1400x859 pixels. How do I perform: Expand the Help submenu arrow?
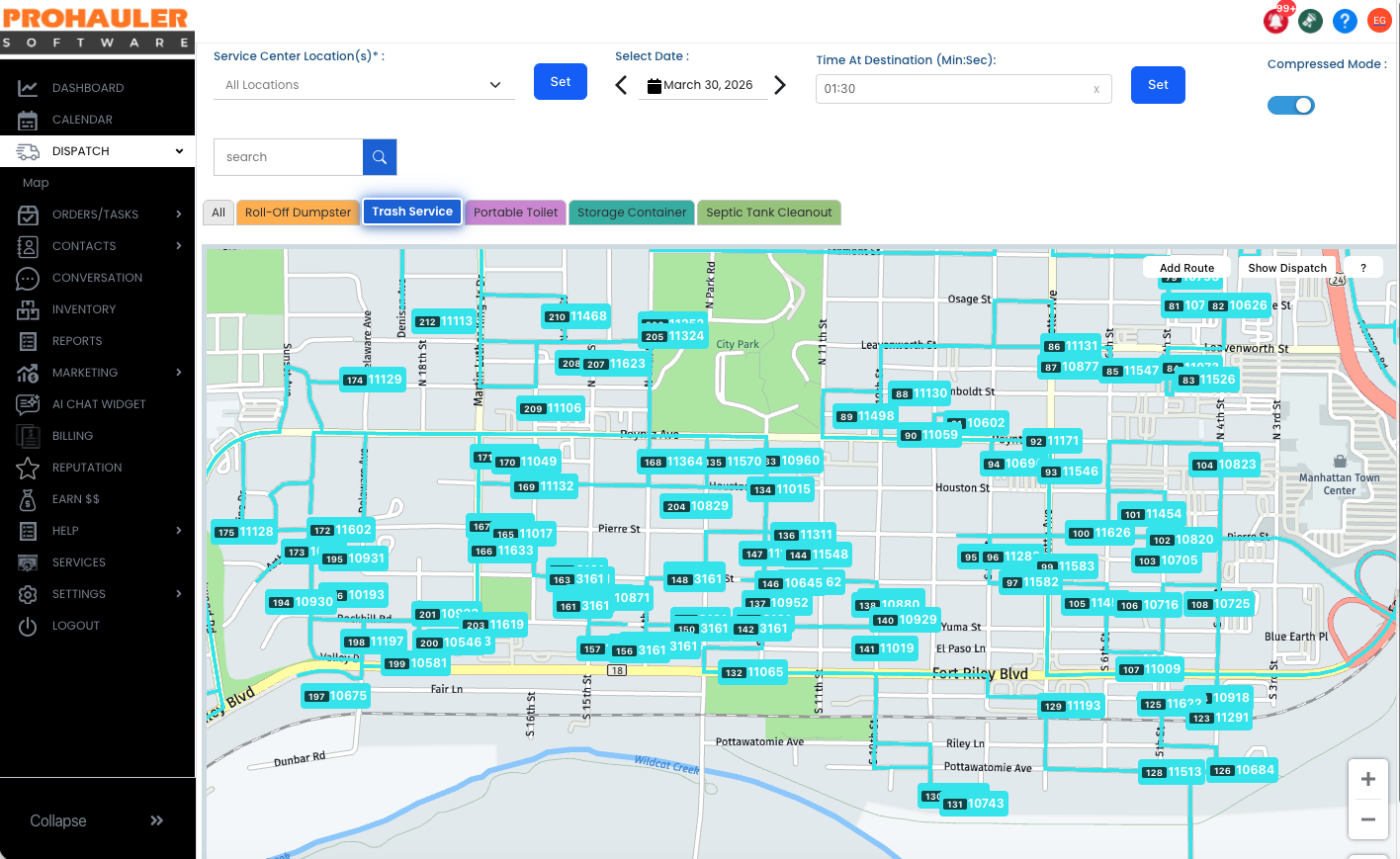pyautogui.click(x=179, y=531)
